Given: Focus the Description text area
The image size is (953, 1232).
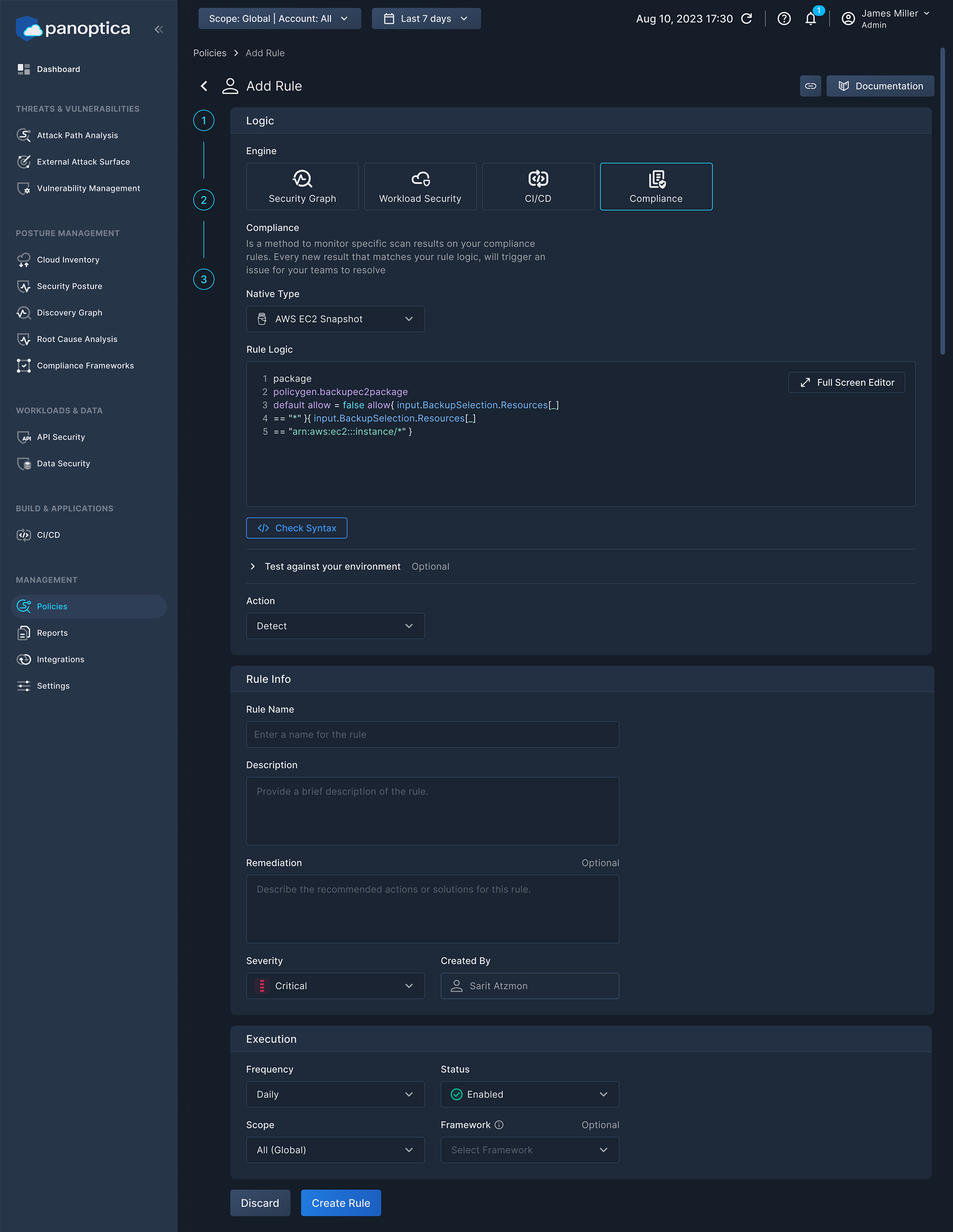Looking at the screenshot, I should click(433, 811).
